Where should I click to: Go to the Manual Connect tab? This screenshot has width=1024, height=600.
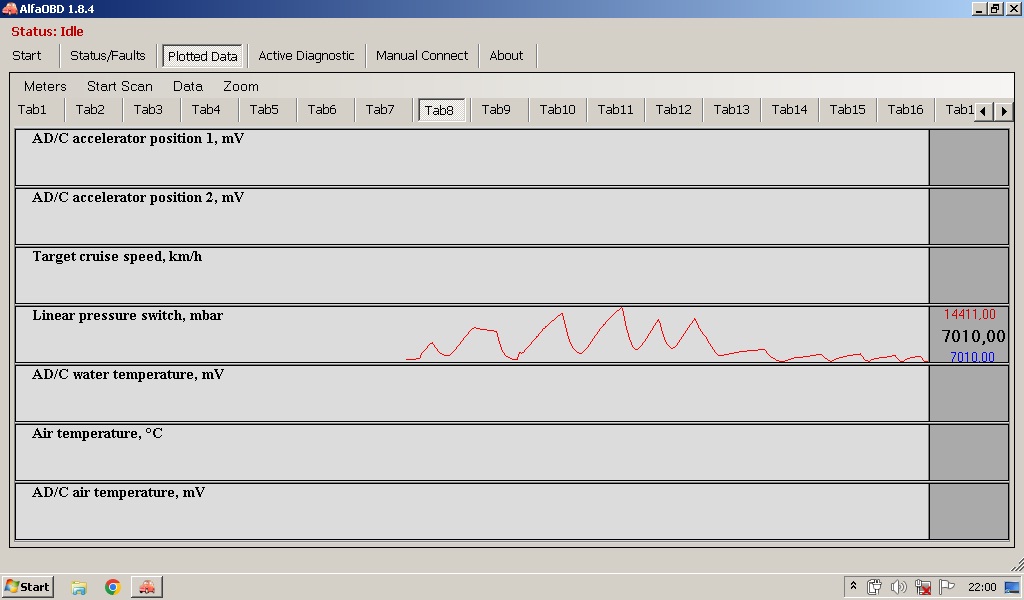tap(421, 56)
